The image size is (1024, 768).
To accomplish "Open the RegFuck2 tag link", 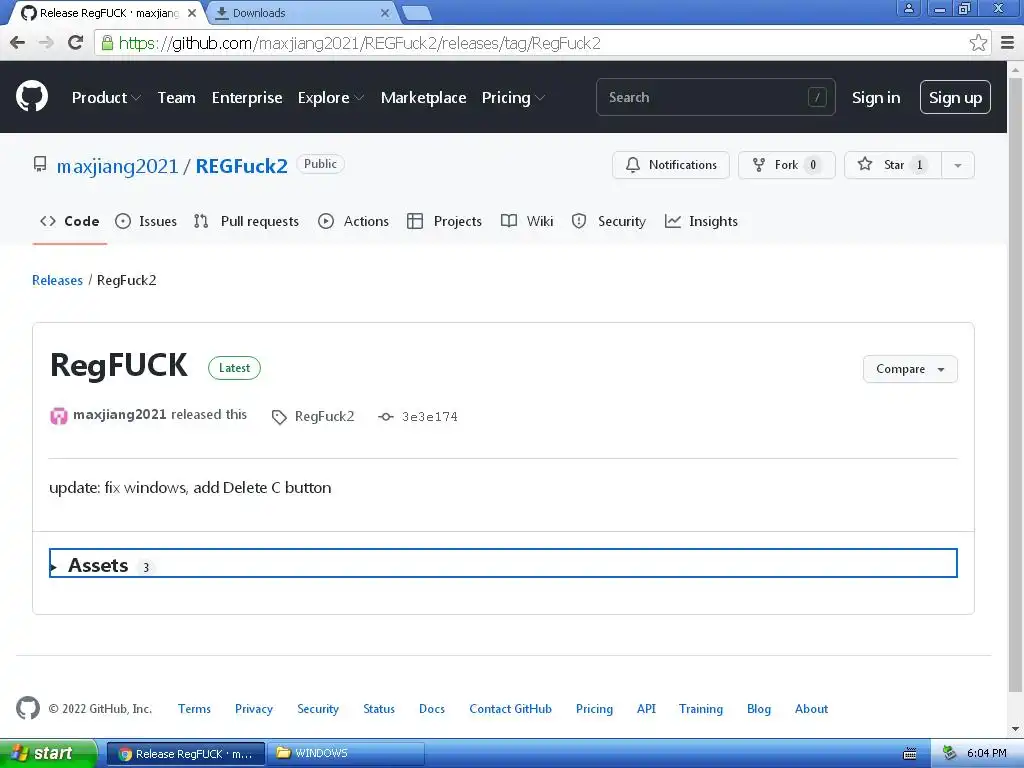I will click(x=325, y=417).
